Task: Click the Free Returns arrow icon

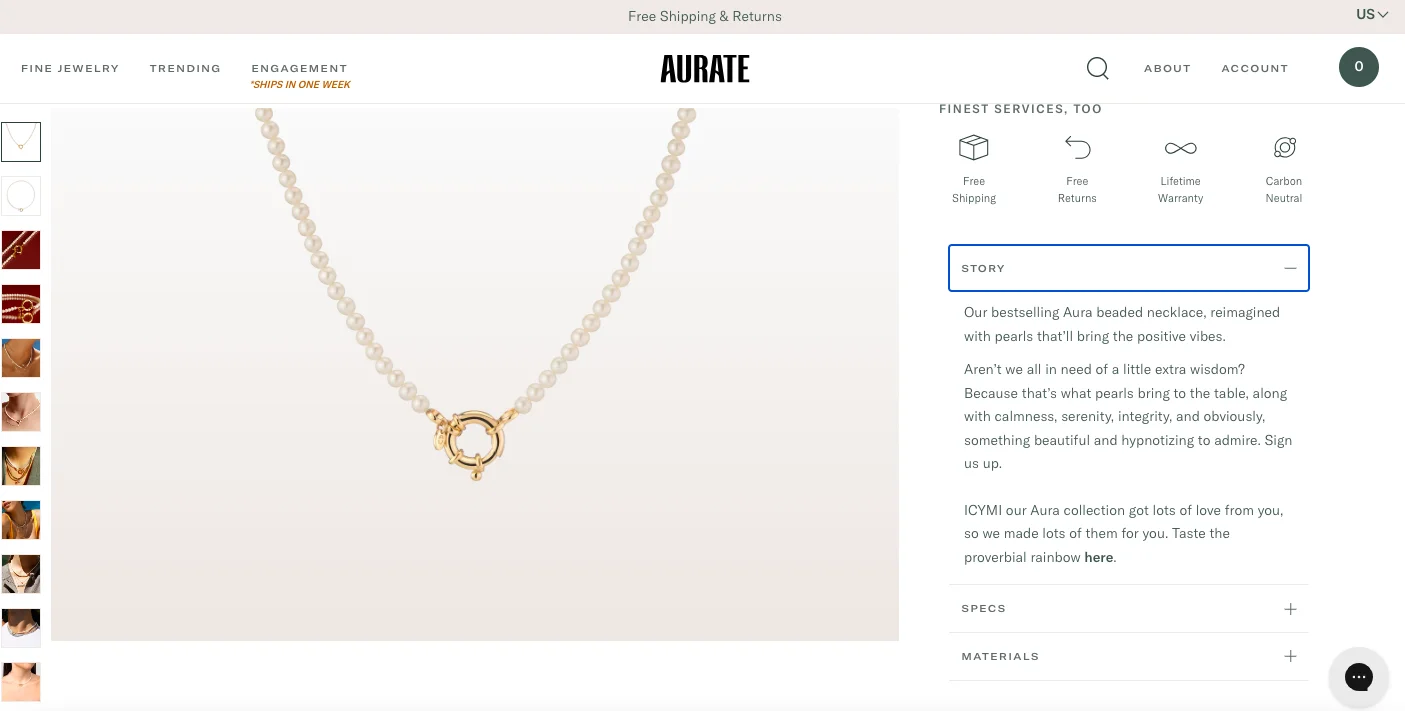Action: pyautogui.click(x=1077, y=147)
